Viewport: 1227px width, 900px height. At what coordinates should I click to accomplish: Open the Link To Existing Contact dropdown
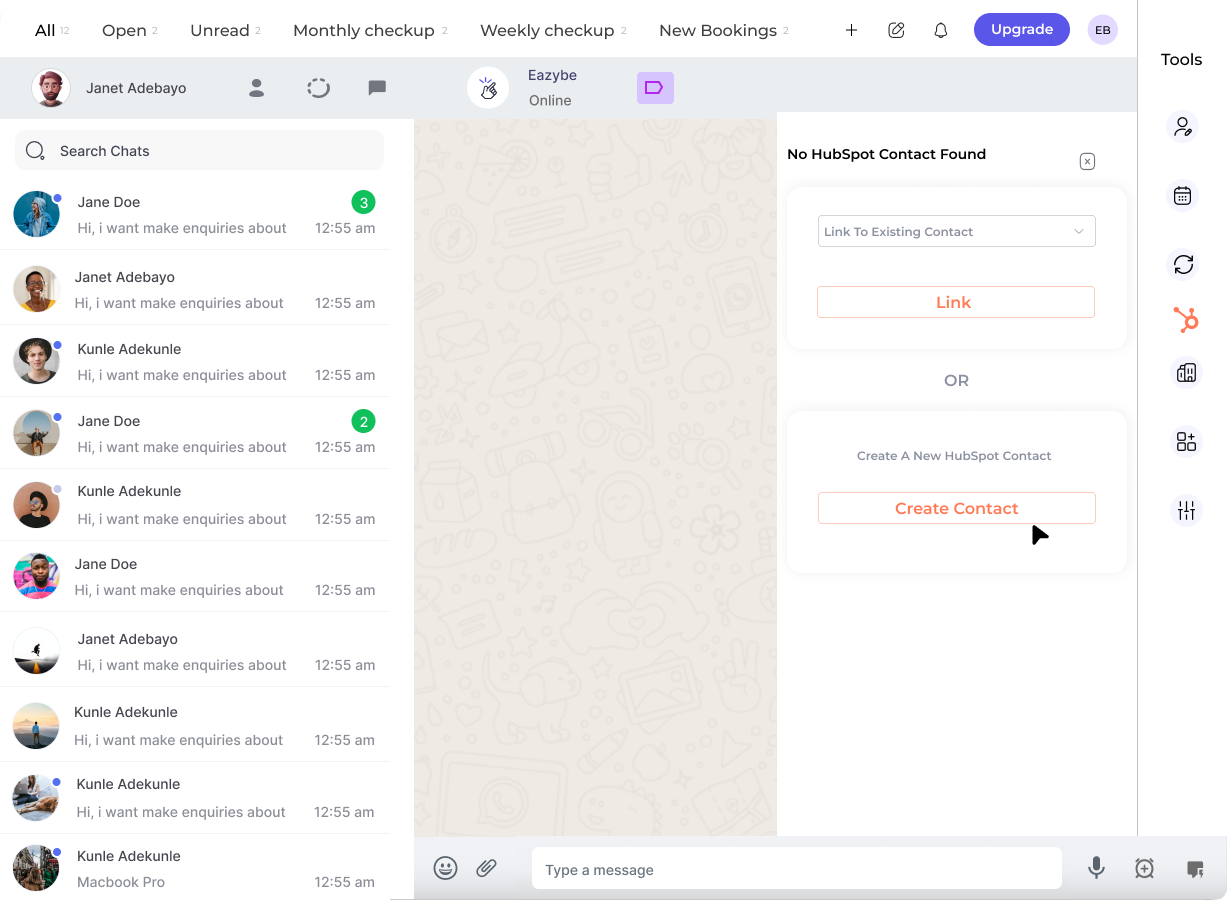956,231
